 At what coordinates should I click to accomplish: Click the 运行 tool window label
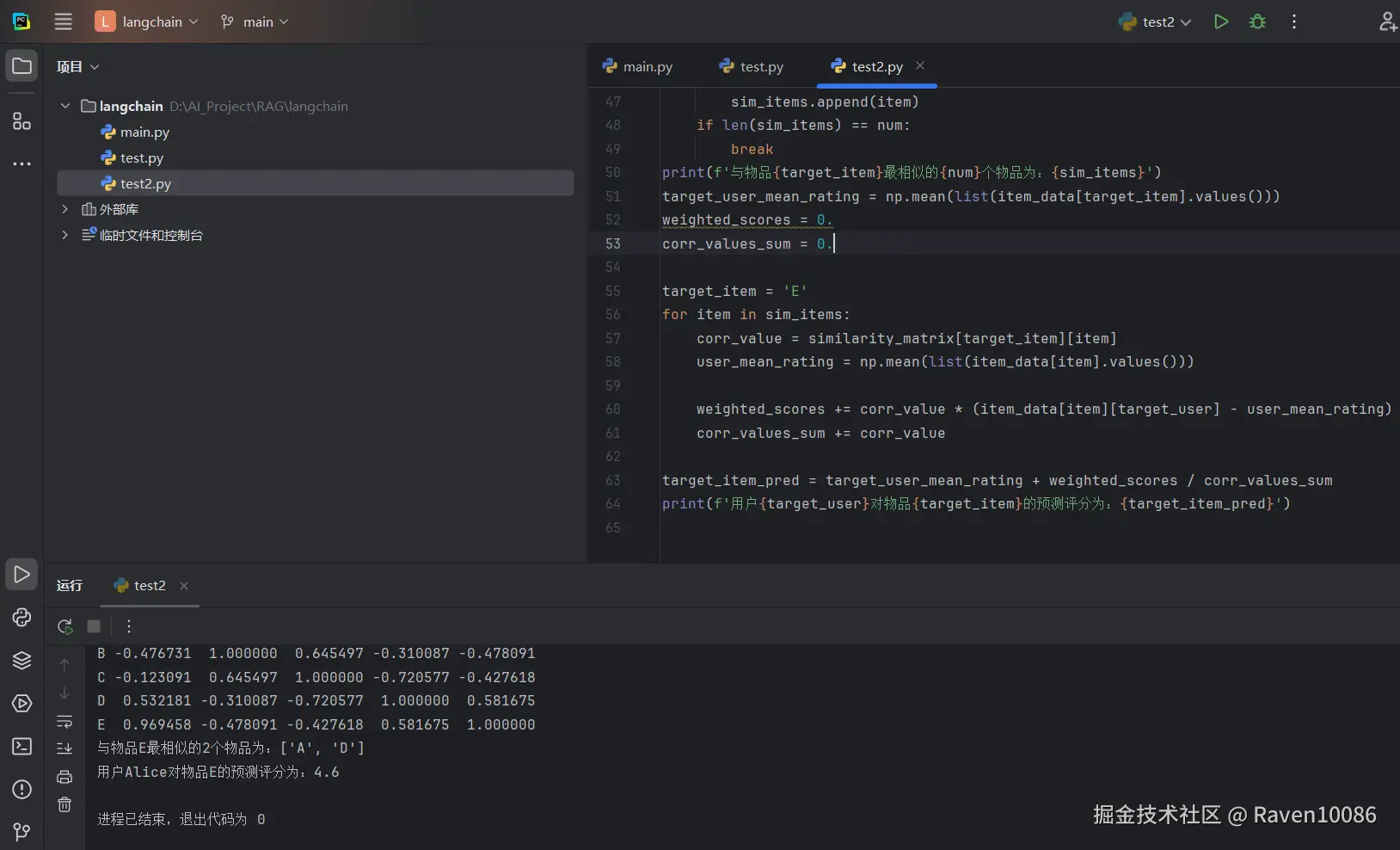(x=70, y=585)
